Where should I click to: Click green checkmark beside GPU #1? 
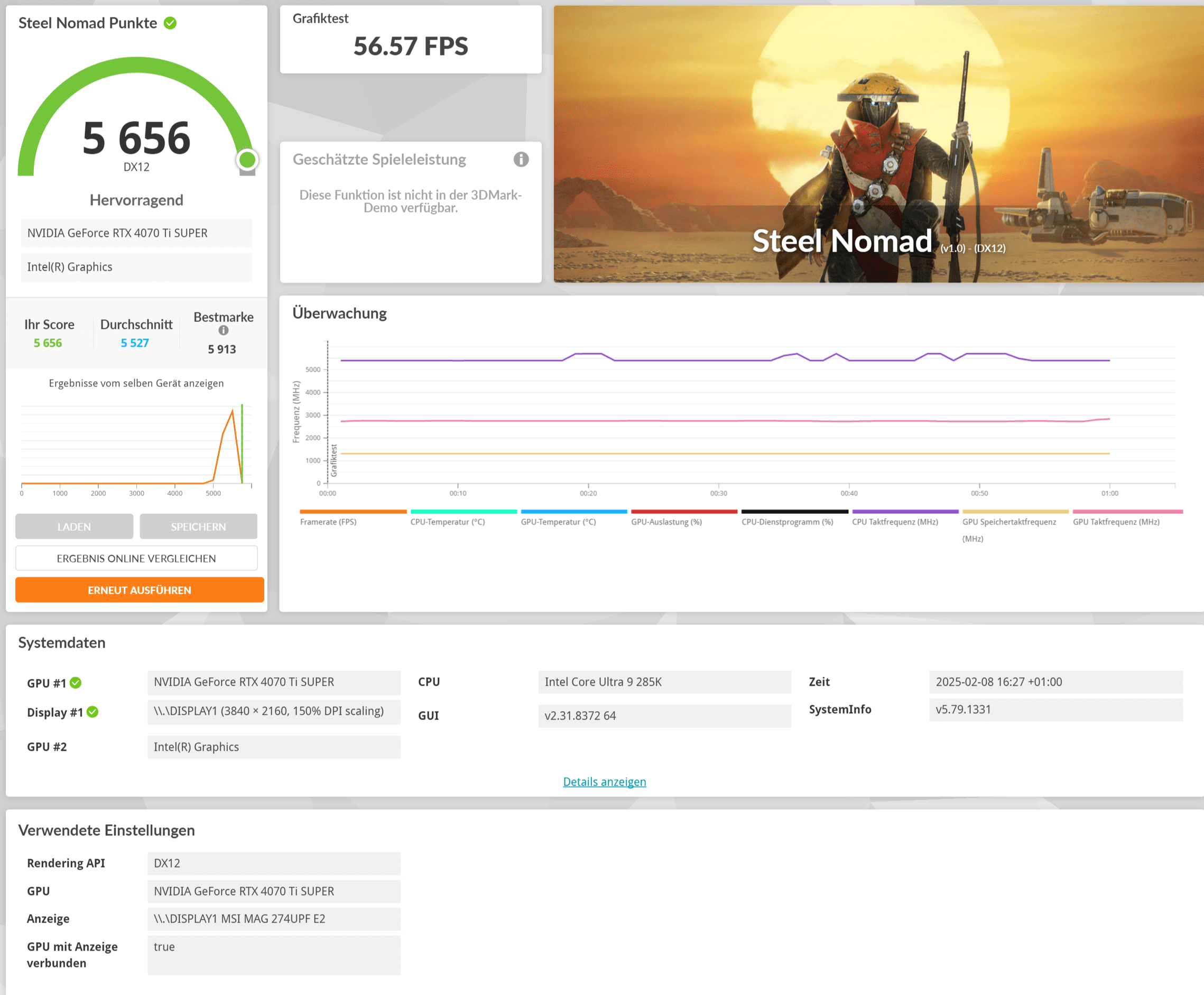(x=76, y=683)
